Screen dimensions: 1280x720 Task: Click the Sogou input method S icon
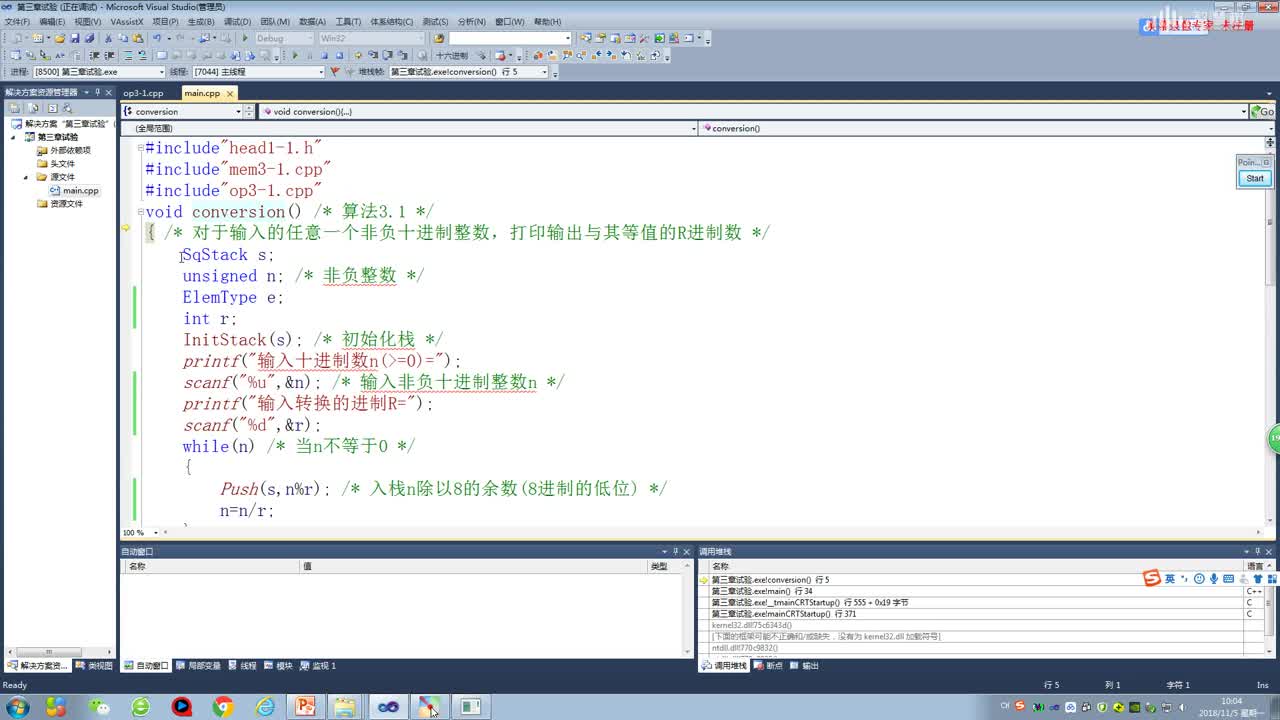(1151, 578)
